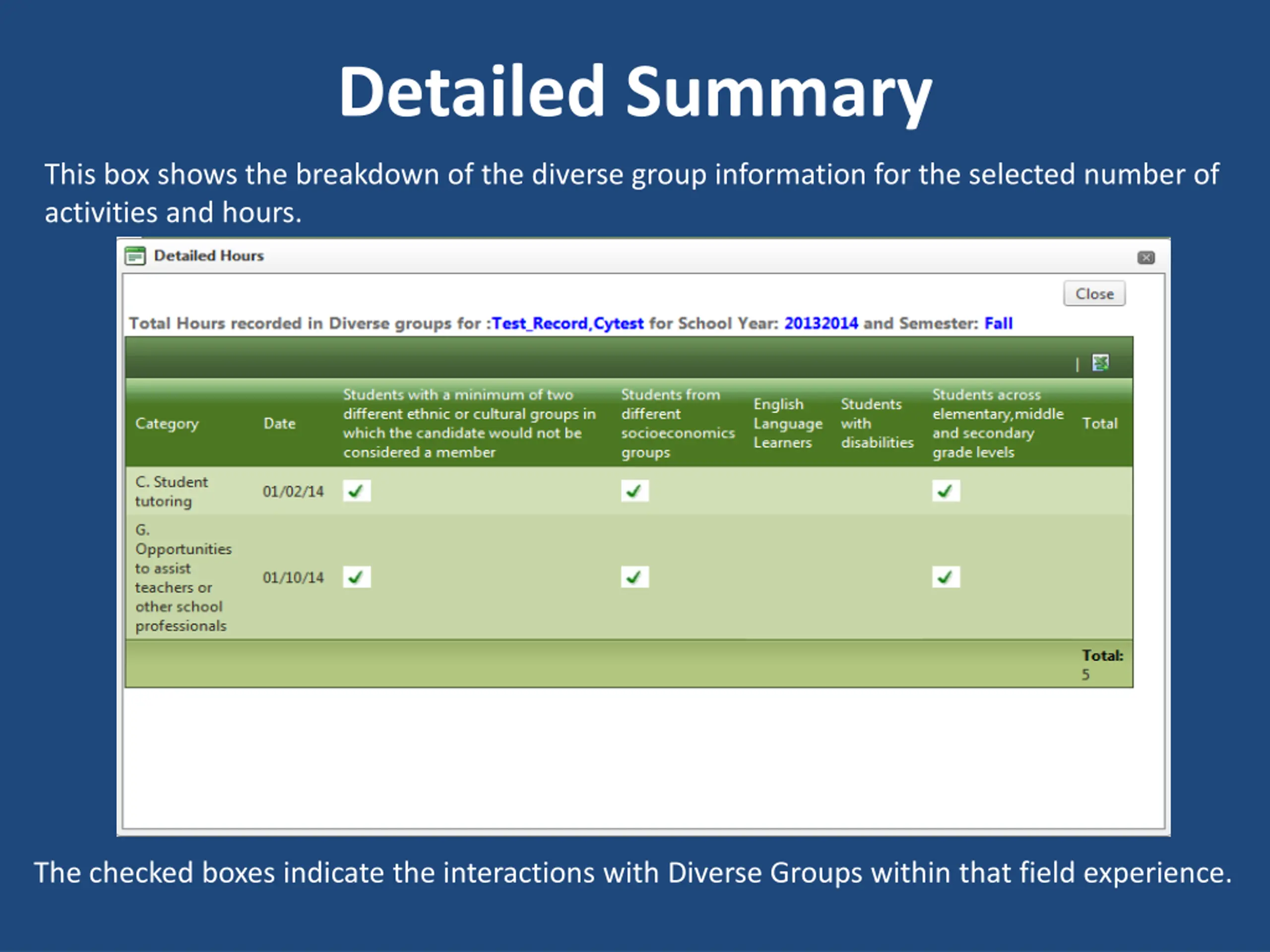
Task: Click the Students with disabilities column header
Action: point(877,423)
